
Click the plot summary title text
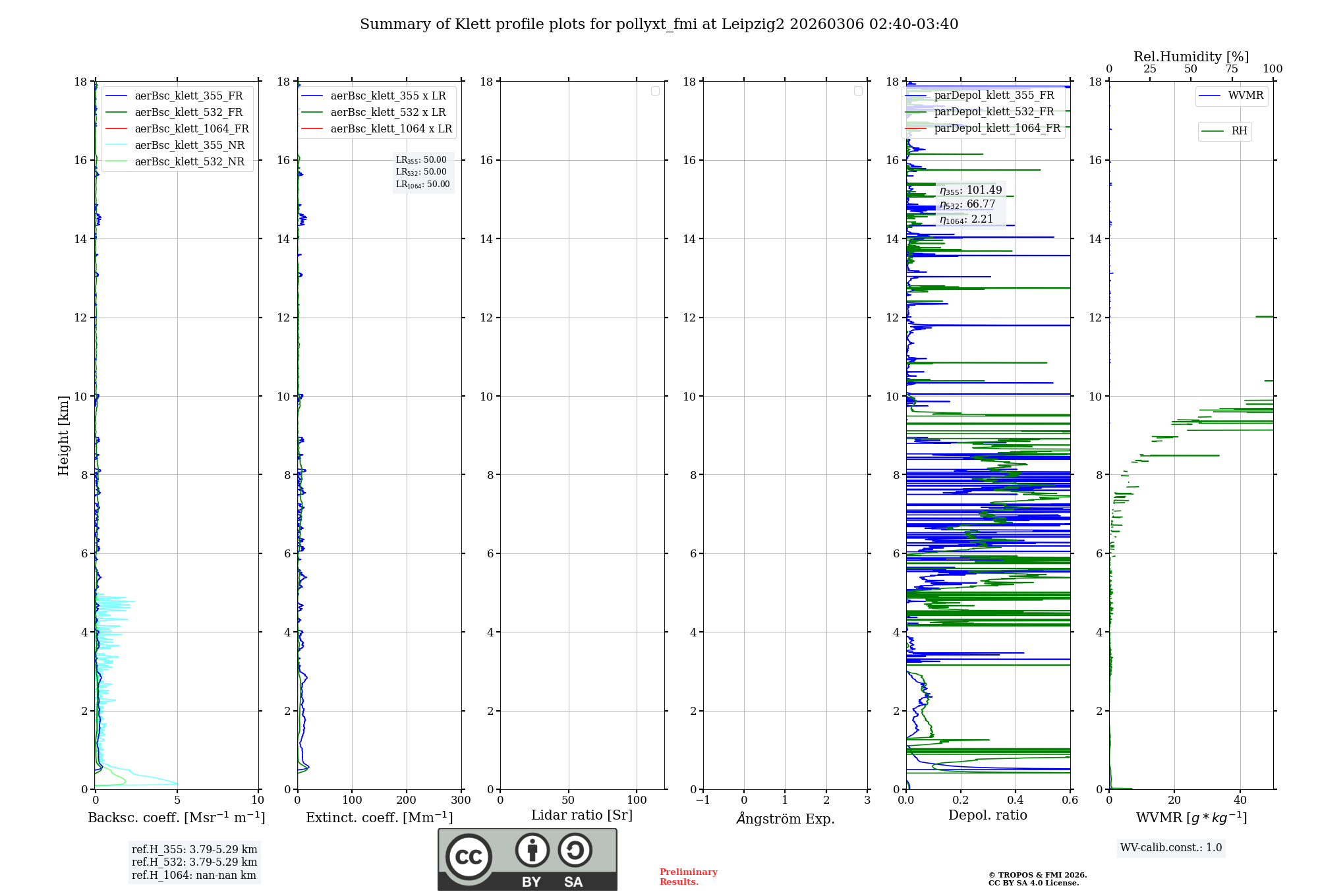click(x=659, y=24)
